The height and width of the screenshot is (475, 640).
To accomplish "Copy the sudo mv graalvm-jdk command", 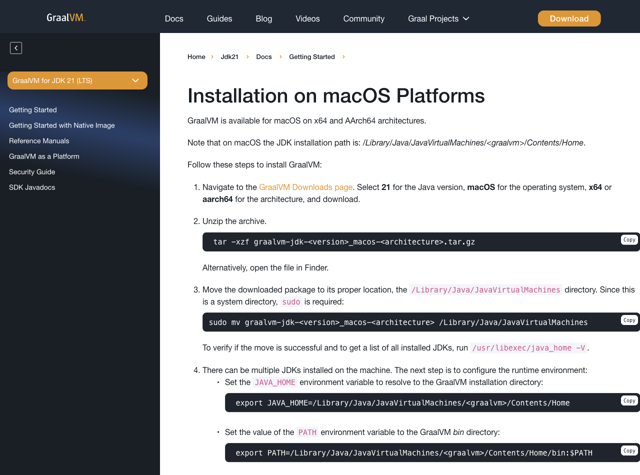I will tap(629, 320).
